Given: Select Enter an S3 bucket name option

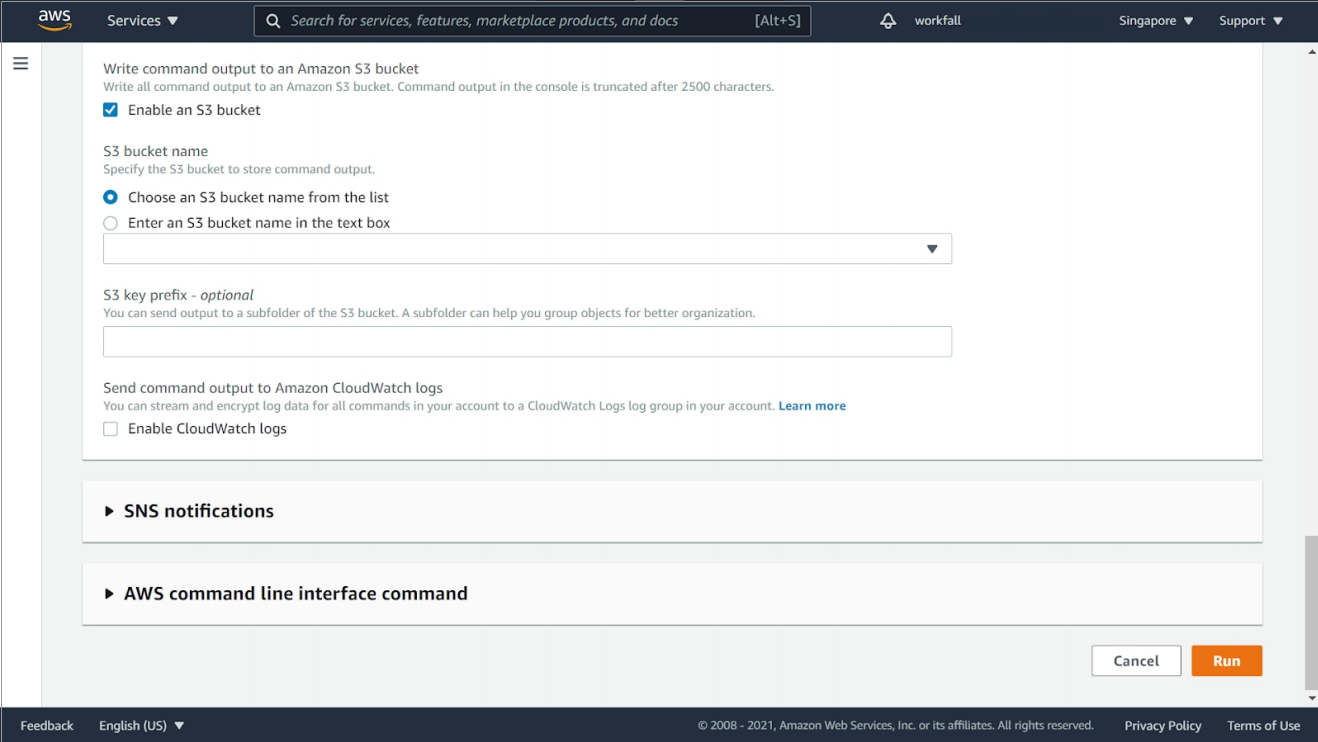Looking at the screenshot, I should pyautogui.click(x=111, y=223).
